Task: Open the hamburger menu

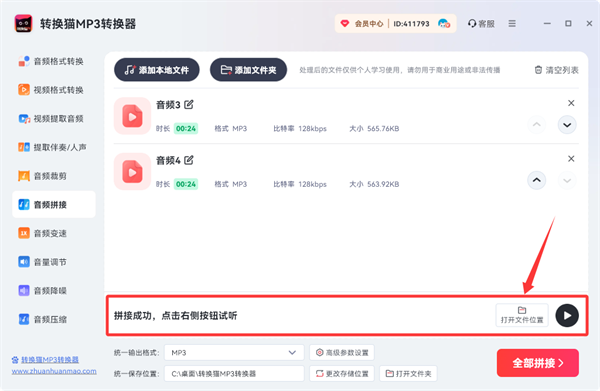Action: [512, 24]
